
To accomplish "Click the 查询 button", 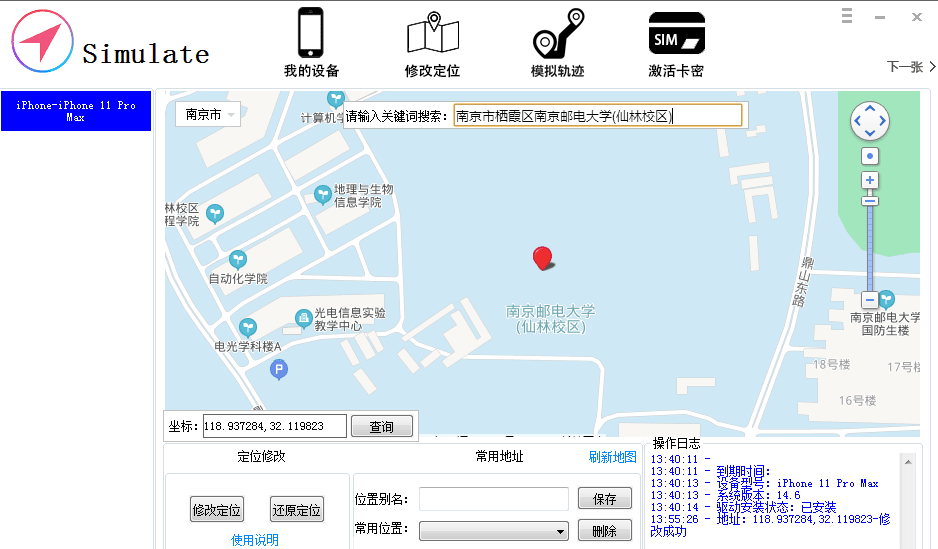I will (x=382, y=426).
